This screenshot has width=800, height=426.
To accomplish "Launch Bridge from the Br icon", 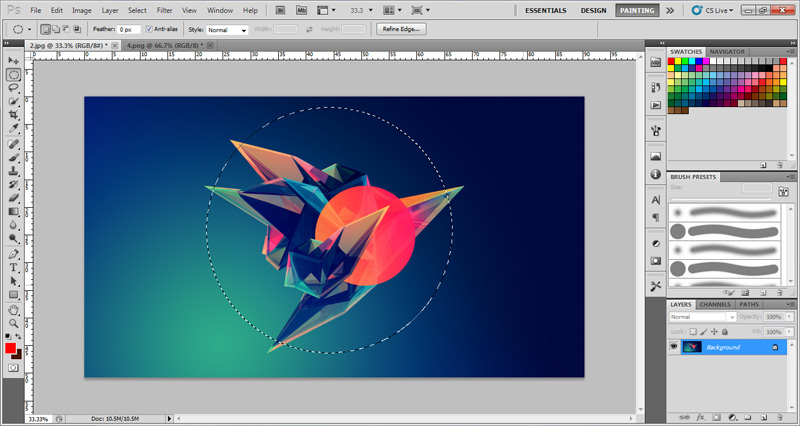I will click(x=280, y=10).
